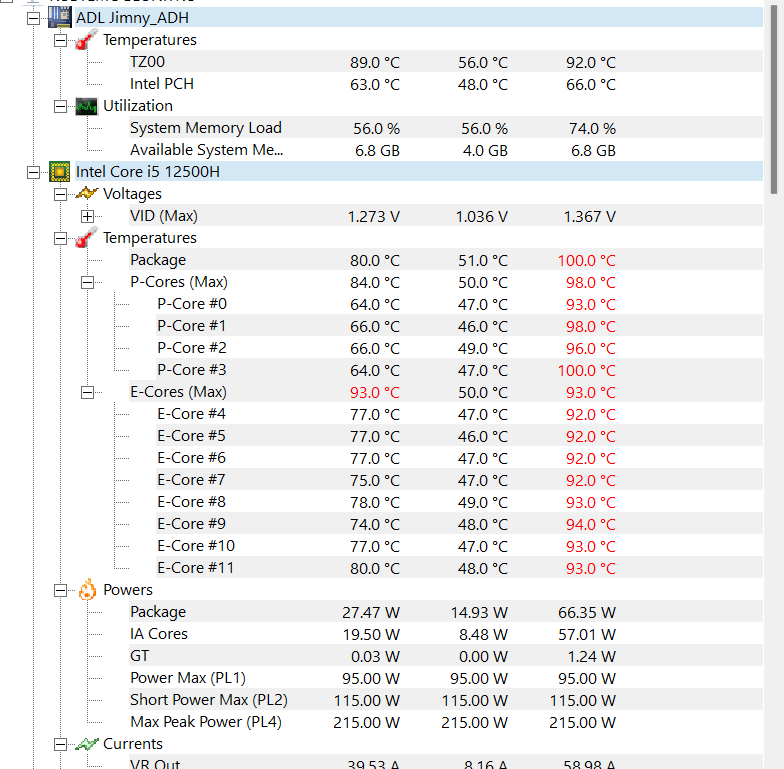Click the 57.01 W IA Cores max value
The height and width of the screenshot is (769, 784).
pyautogui.click(x=587, y=634)
